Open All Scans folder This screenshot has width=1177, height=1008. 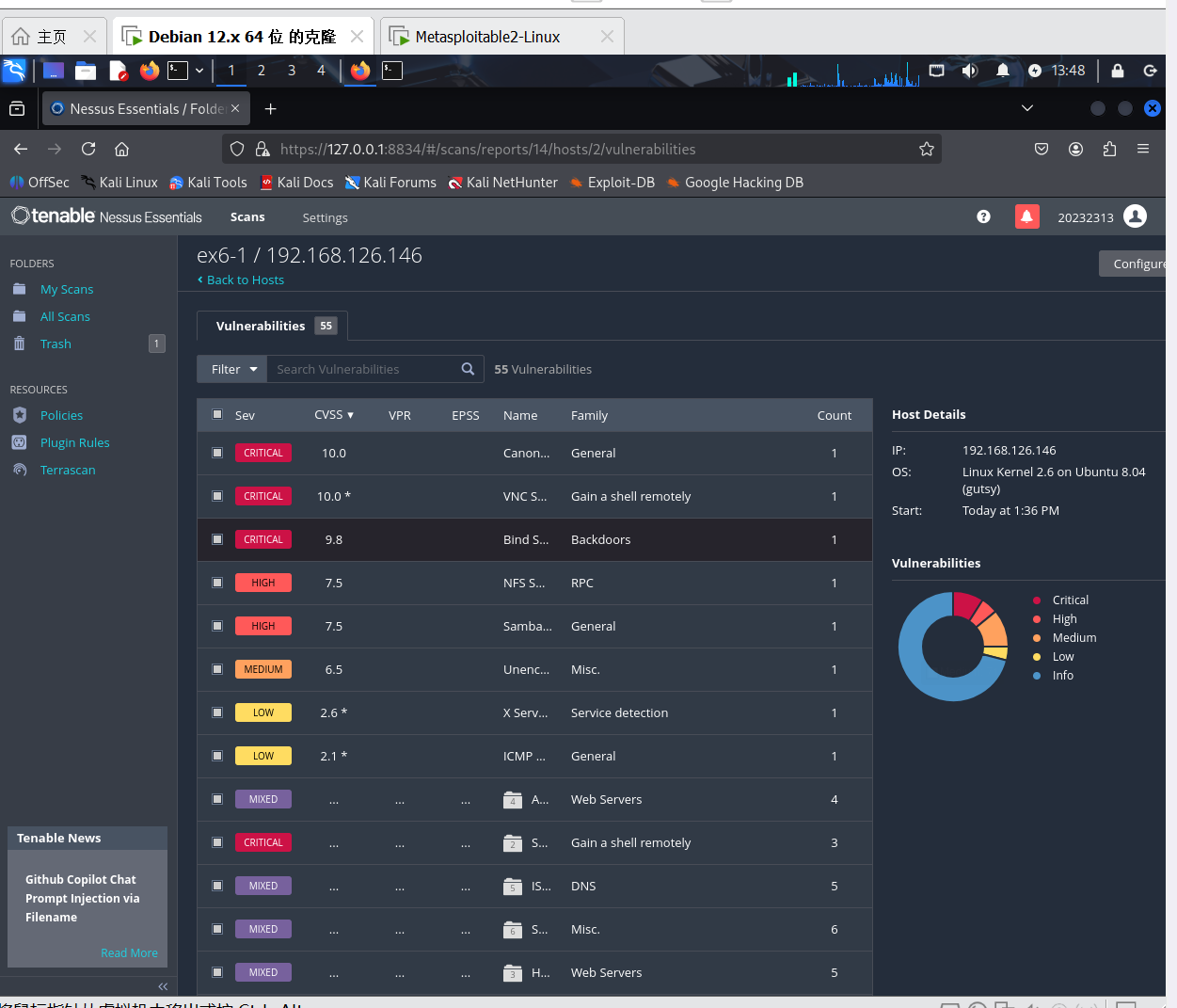[65, 316]
